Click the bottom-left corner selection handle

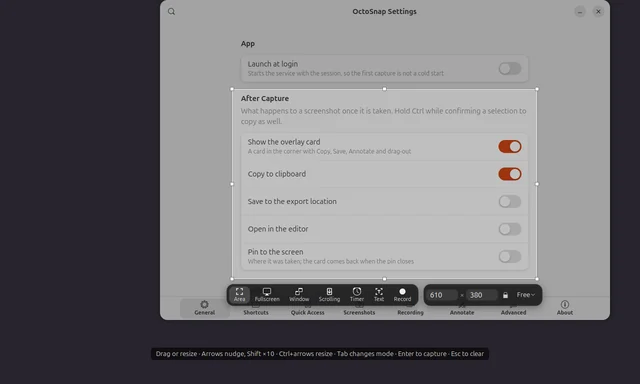232,279
